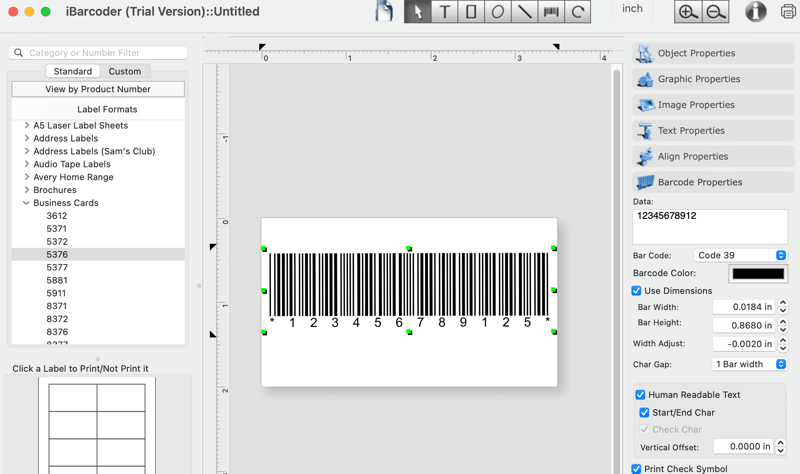Viewport: 800px width, 474px height.
Task: Select the arrow pointer tool
Action: tap(418, 12)
